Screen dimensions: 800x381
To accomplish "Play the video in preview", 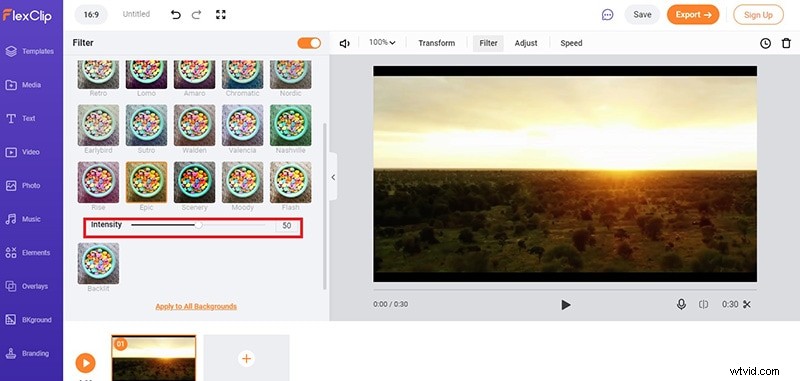I will point(565,304).
